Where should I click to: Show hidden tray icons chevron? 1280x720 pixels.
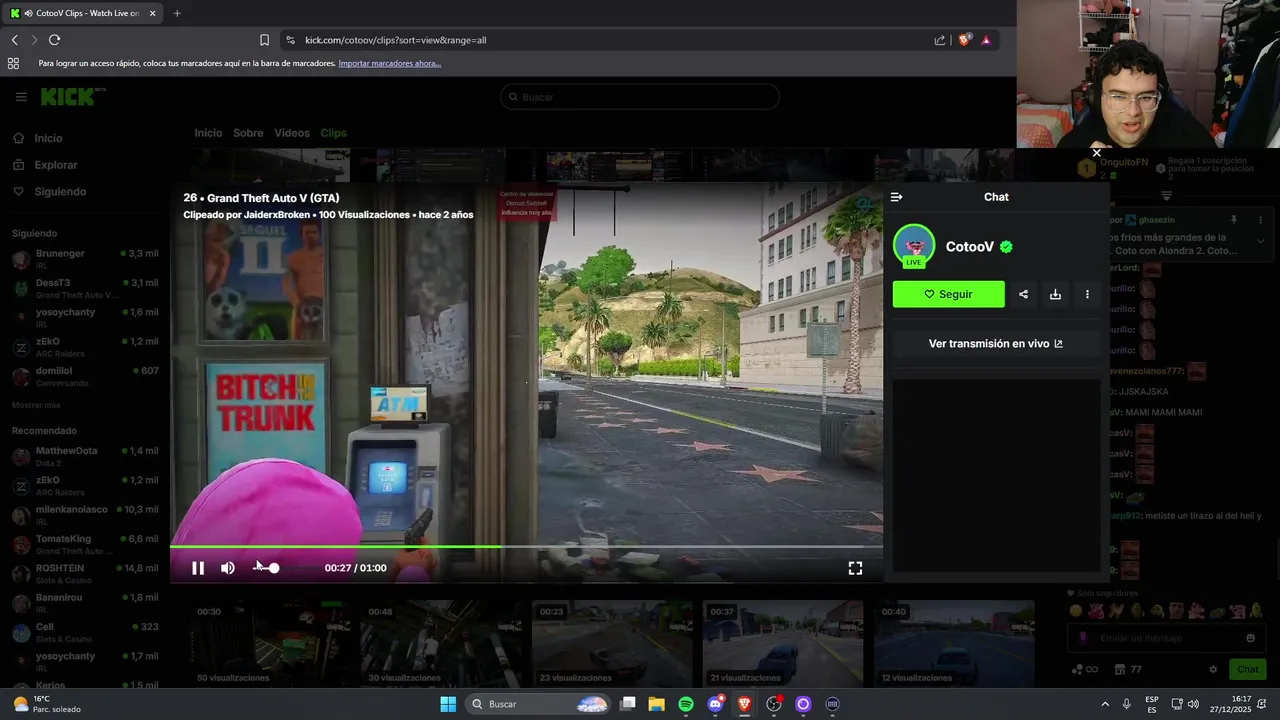point(1105,704)
